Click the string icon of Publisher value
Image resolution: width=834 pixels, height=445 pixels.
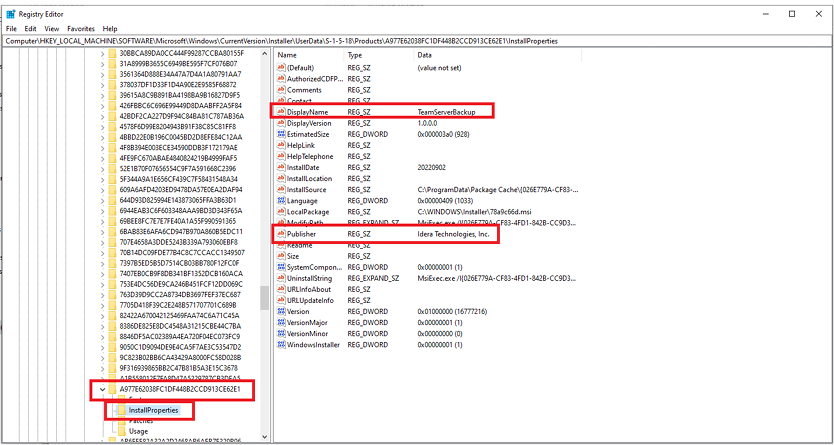point(281,234)
